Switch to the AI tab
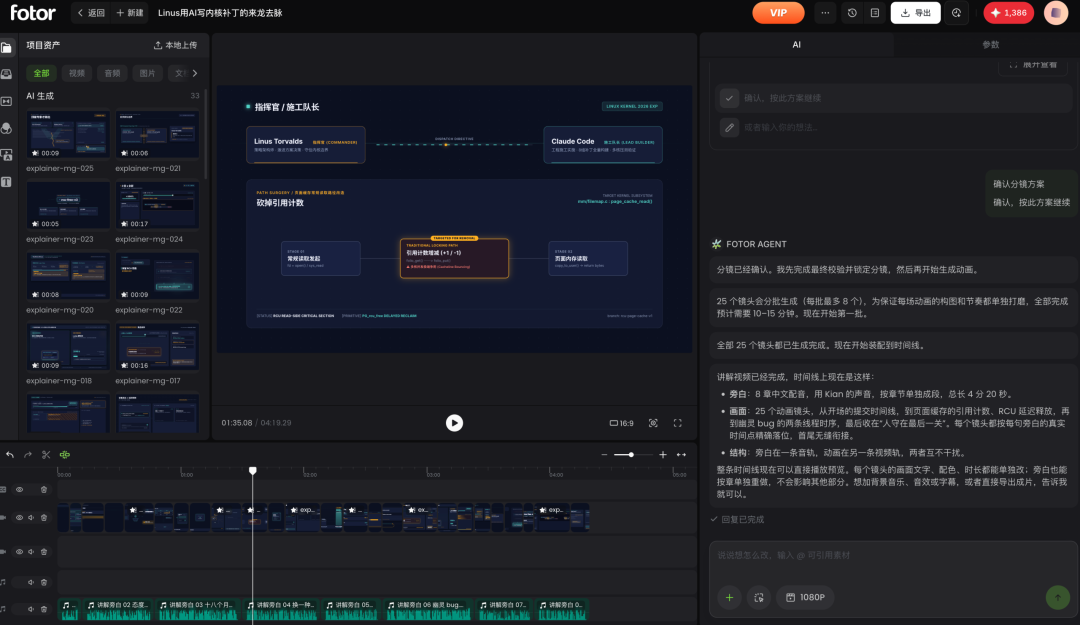This screenshot has width=1080, height=625. (x=796, y=45)
